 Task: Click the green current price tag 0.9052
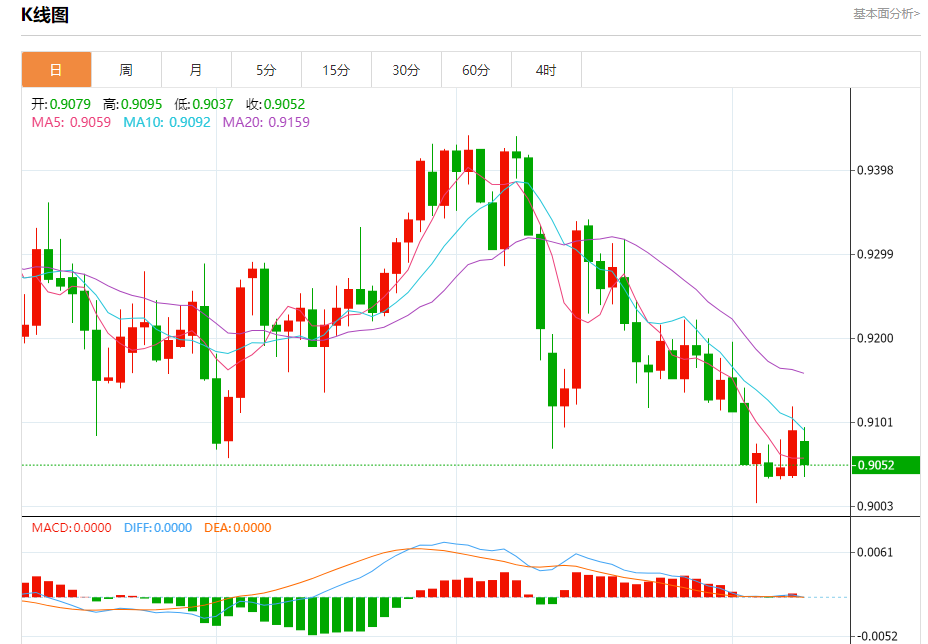tap(885, 465)
